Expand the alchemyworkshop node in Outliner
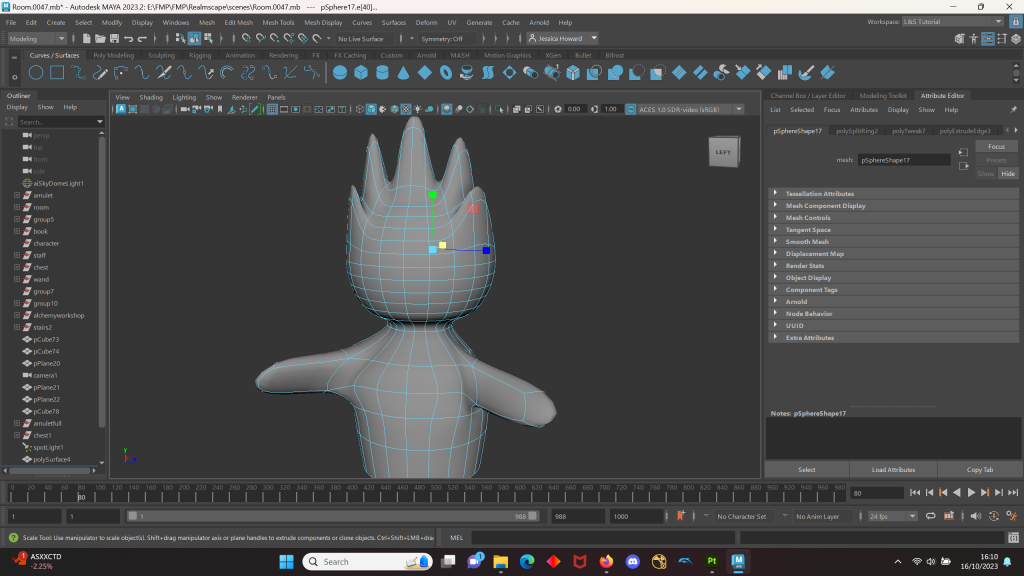 click(x=17, y=315)
